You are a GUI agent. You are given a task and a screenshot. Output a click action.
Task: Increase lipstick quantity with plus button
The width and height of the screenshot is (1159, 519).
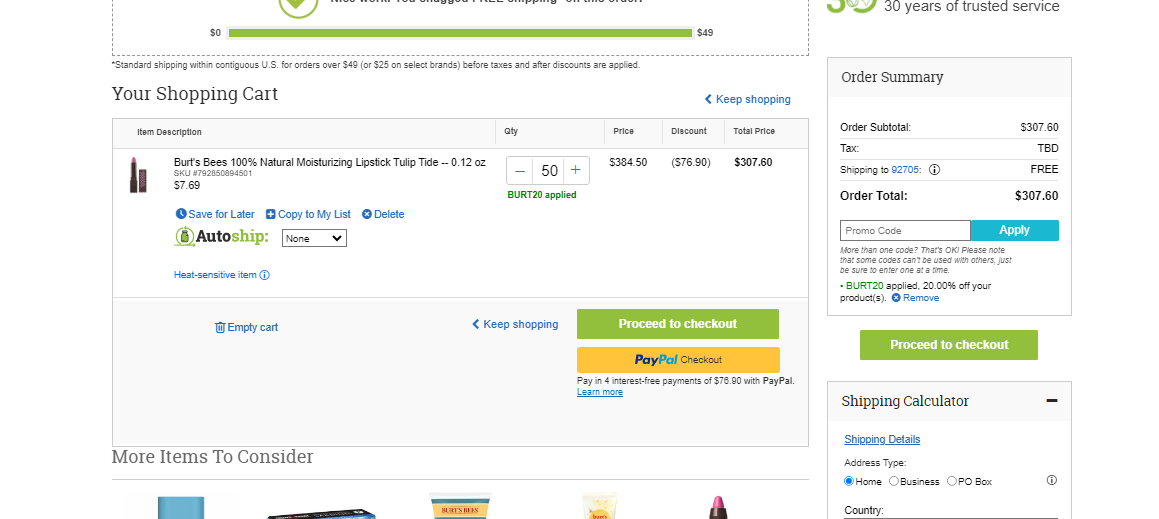pyautogui.click(x=576, y=171)
